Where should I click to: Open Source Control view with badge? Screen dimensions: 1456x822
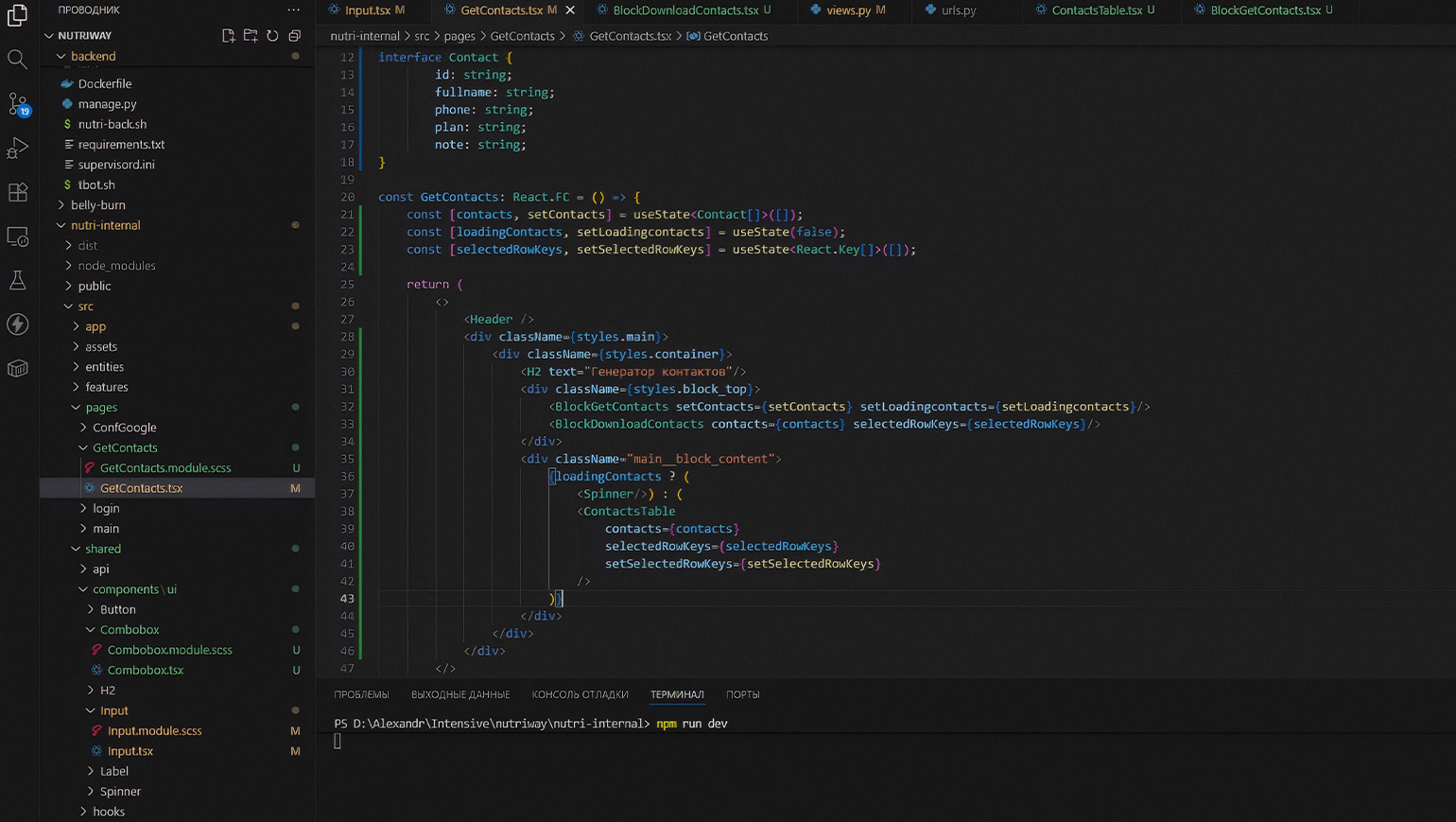17,103
